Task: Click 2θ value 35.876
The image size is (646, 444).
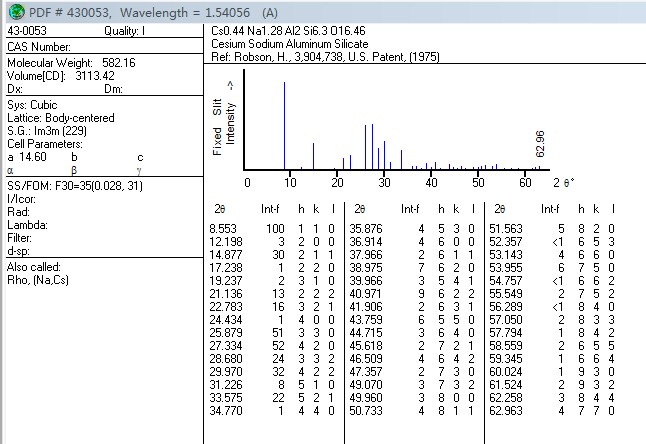Action: pyautogui.click(x=366, y=229)
